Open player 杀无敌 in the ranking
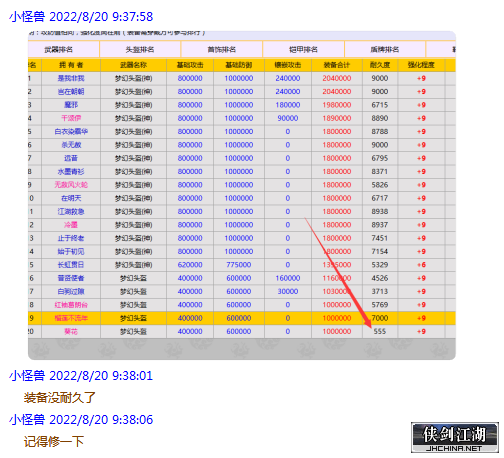 point(71,145)
